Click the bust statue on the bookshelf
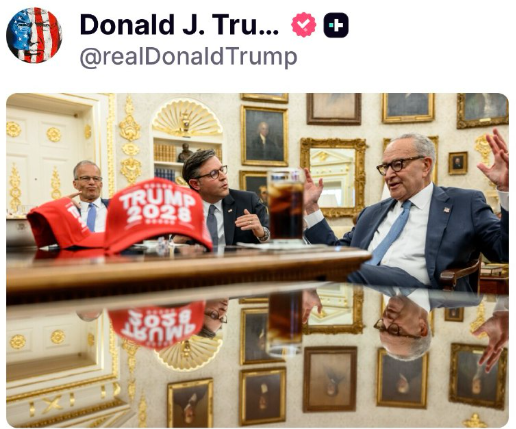The image size is (516, 429). click(x=185, y=153)
